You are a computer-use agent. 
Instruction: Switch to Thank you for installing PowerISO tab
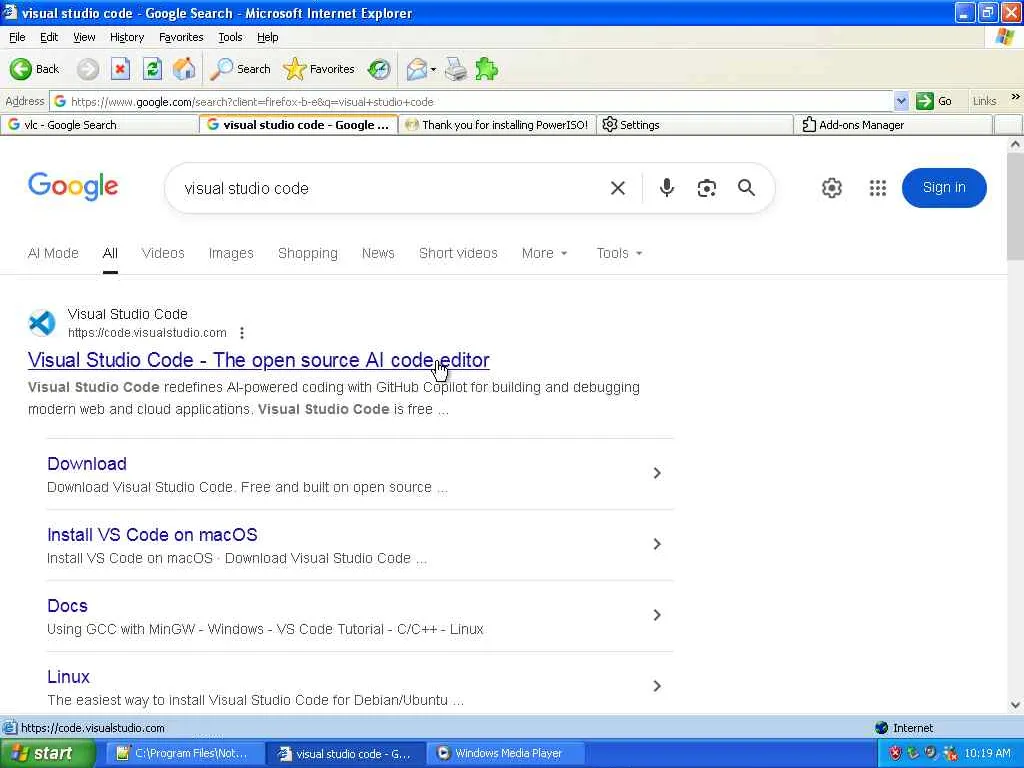tap(498, 125)
